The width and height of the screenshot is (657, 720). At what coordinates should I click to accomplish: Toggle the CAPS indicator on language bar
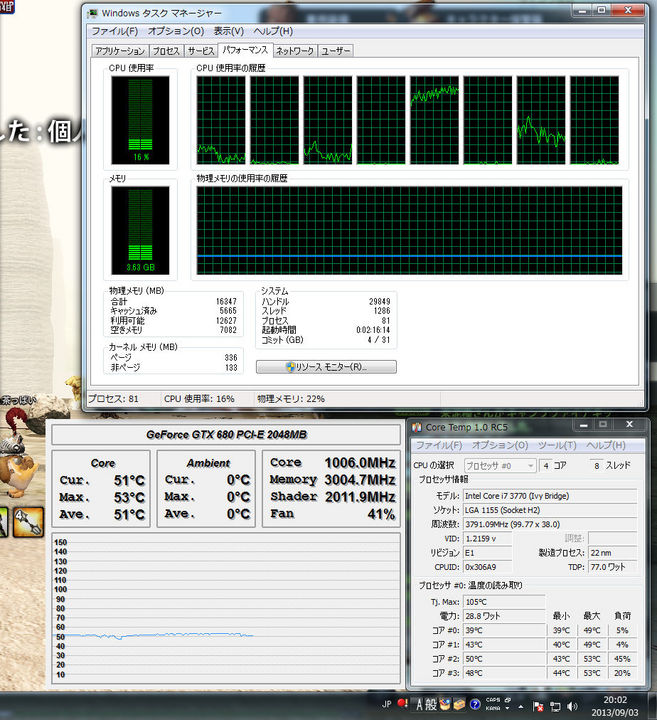tap(493, 700)
